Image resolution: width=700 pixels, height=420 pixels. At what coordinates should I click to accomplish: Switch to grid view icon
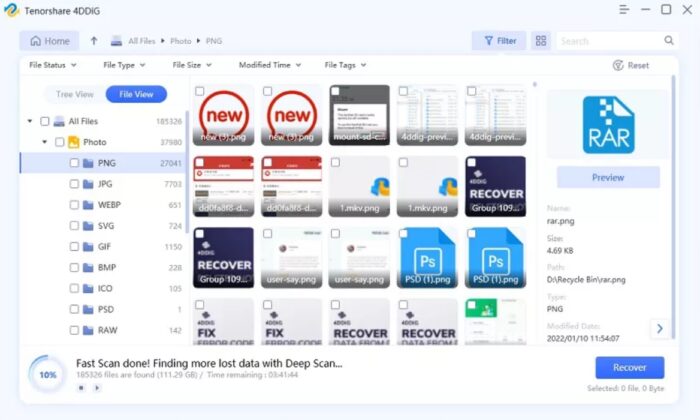[x=541, y=41]
